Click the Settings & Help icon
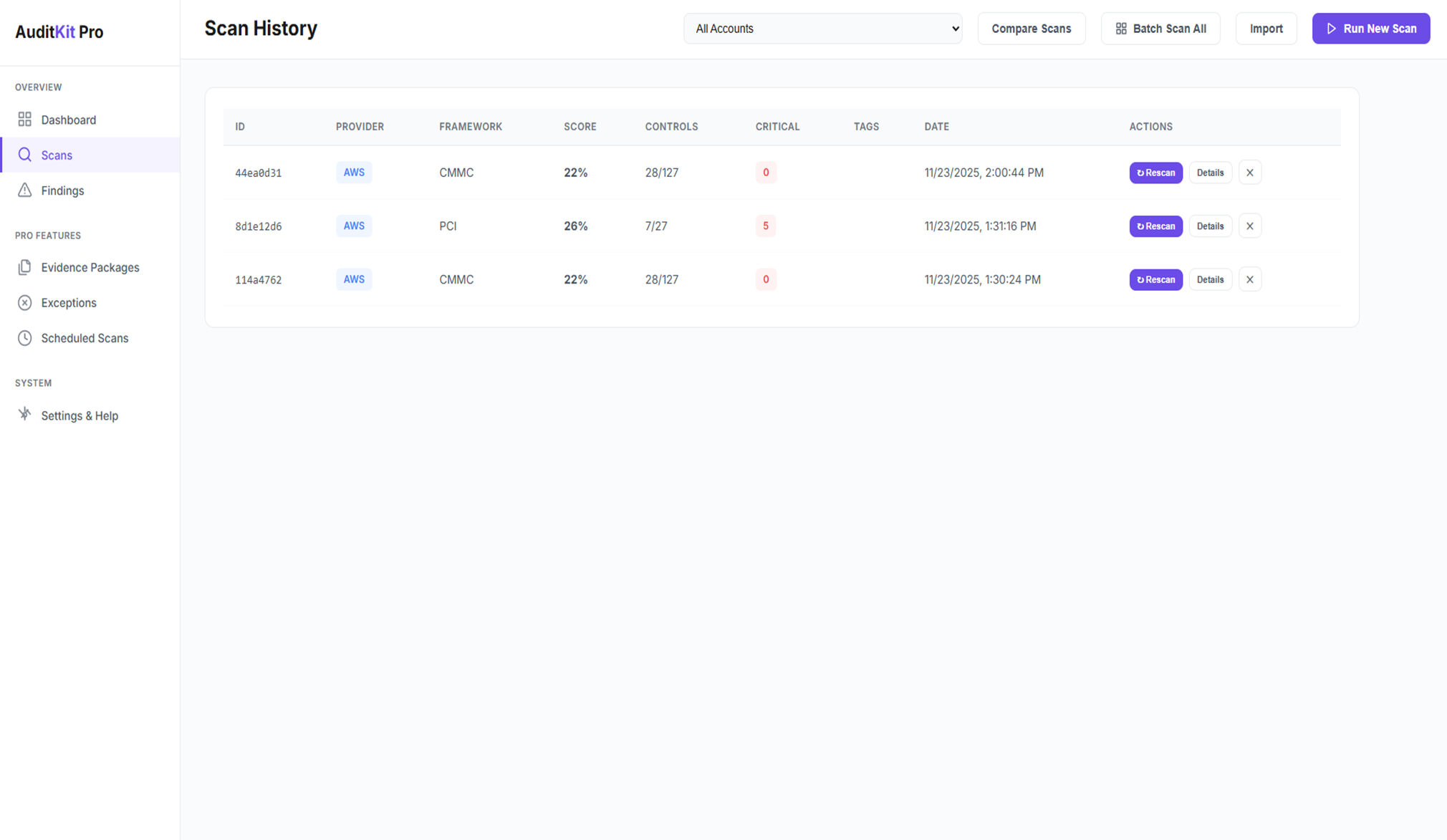Viewport: 1447px width, 840px height. click(25, 415)
